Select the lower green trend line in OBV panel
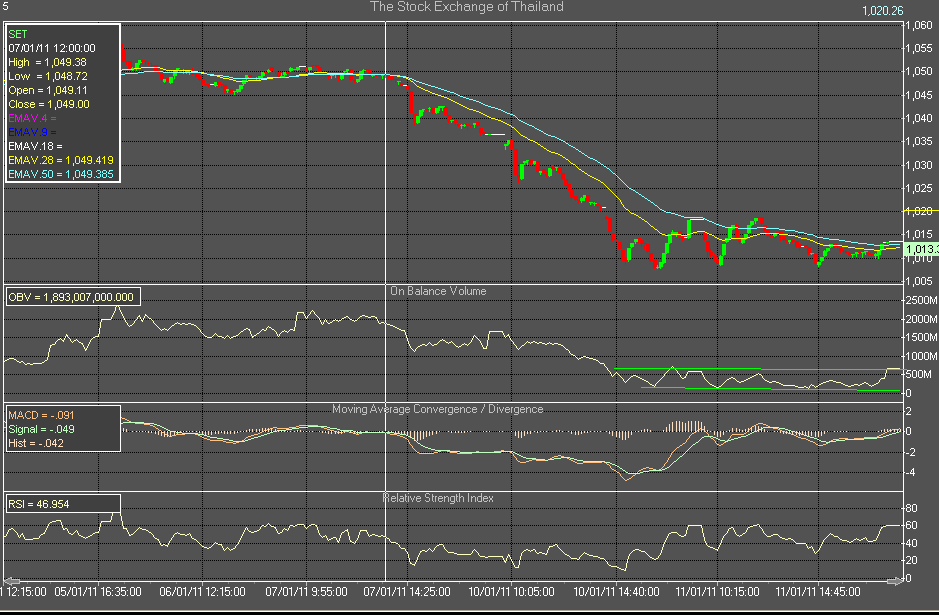The width and height of the screenshot is (939, 615). click(771, 389)
